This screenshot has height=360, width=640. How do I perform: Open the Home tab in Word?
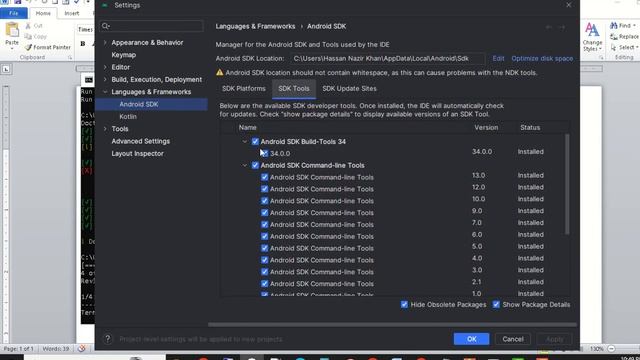pos(43,13)
